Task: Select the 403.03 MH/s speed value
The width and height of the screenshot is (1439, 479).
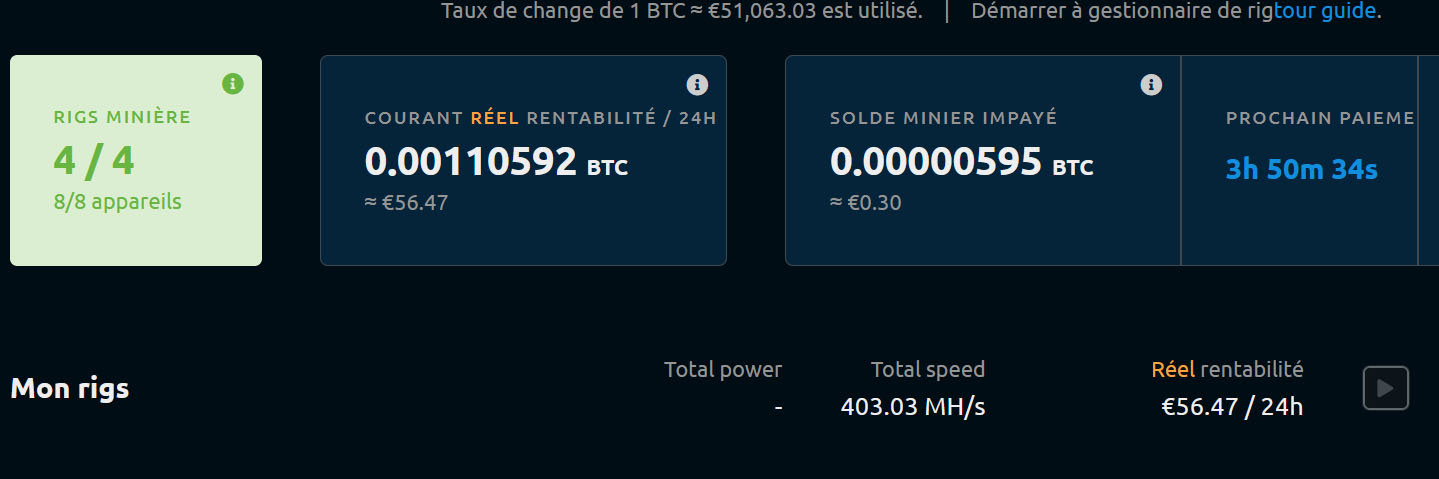Action: 912,407
